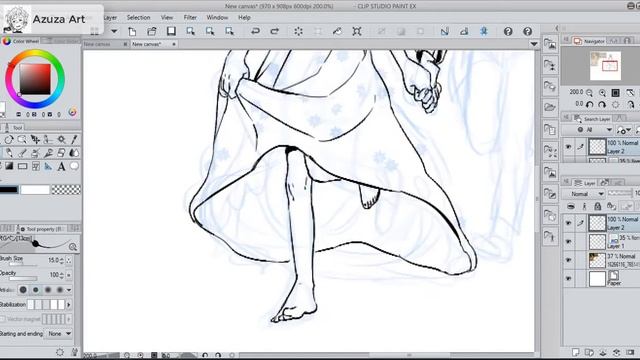This screenshot has height=360, width=640.
Task: Open the Help menu
Action: 244,18
